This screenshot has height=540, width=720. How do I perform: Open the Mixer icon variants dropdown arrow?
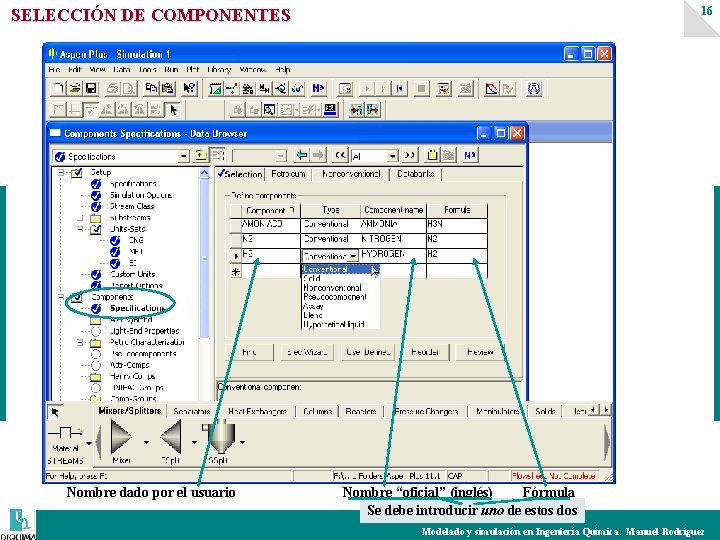click(146, 443)
